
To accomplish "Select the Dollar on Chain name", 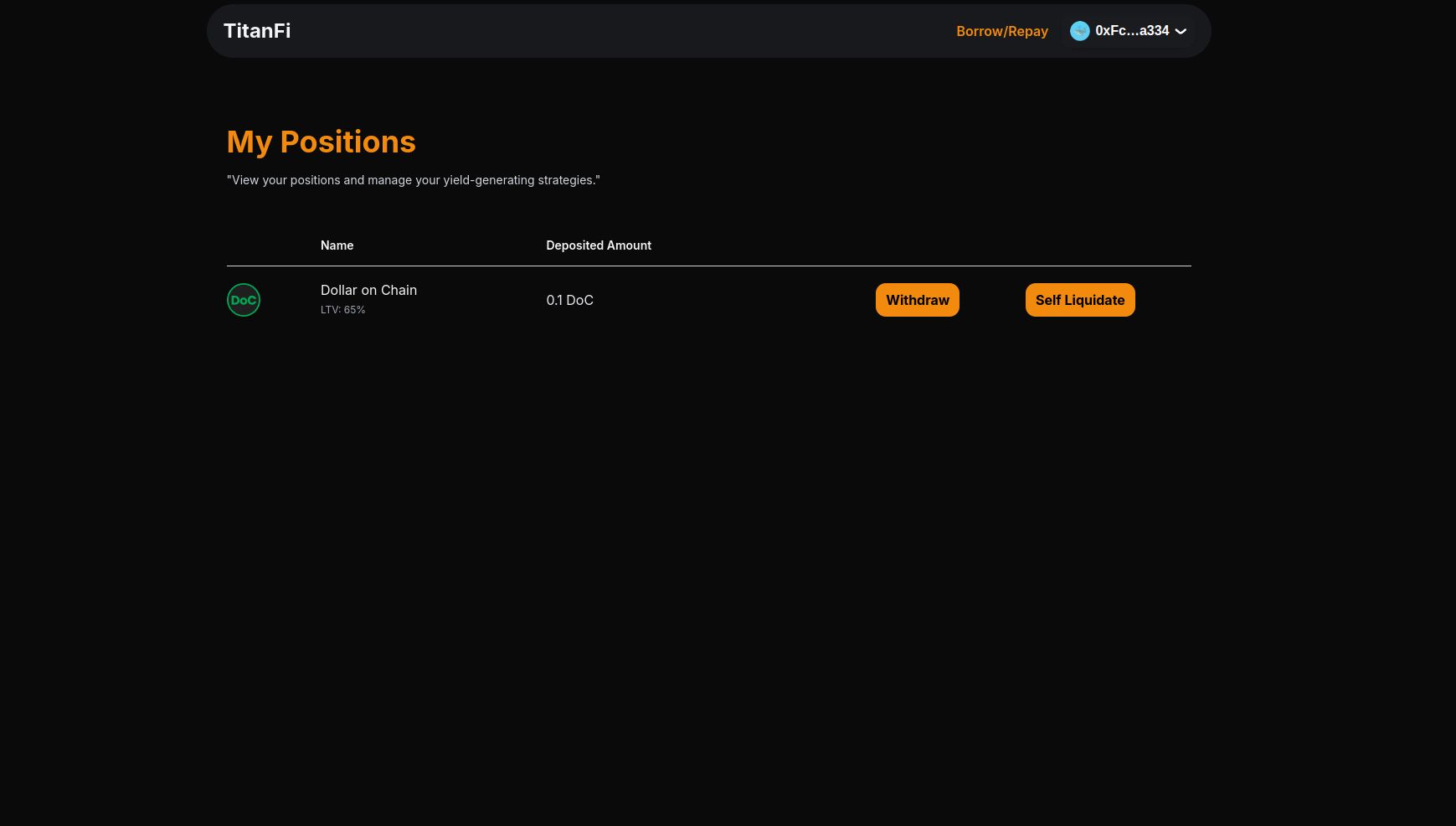I will [x=368, y=290].
